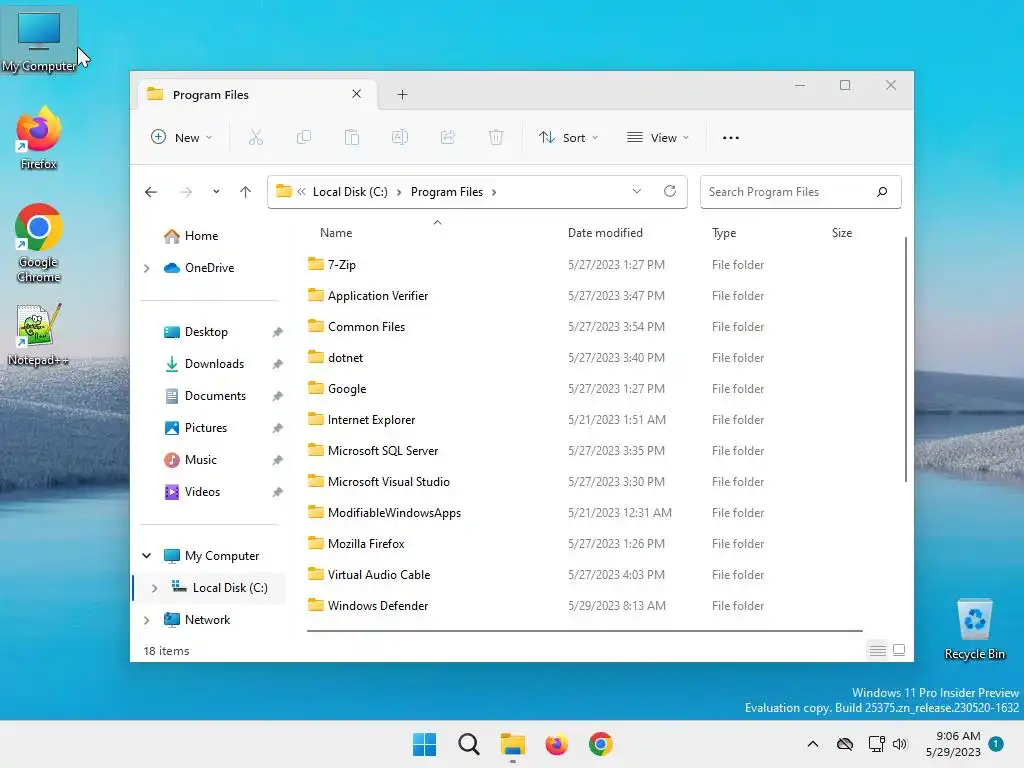The image size is (1024, 768).
Task: Open the View dropdown menu
Action: [x=658, y=138]
